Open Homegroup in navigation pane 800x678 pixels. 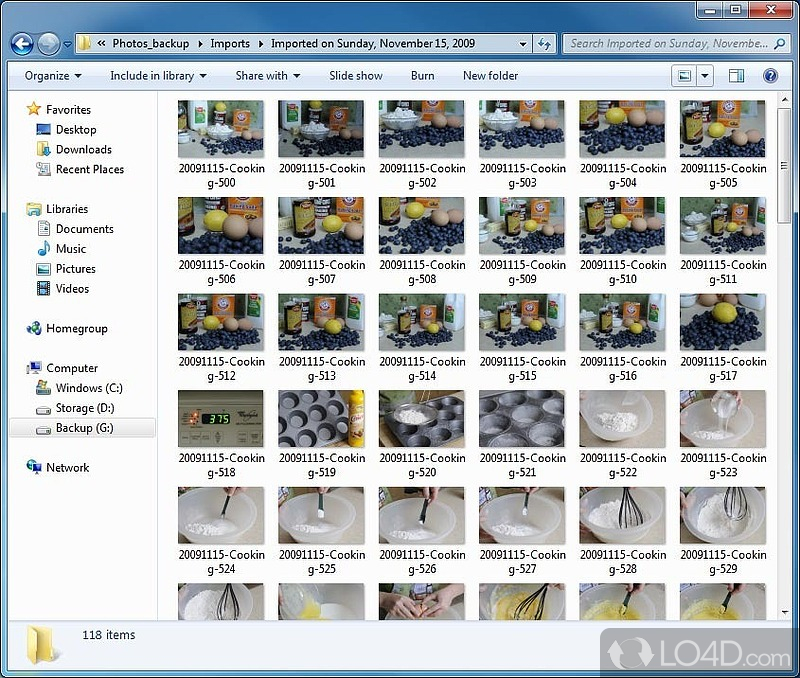pos(76,328)
